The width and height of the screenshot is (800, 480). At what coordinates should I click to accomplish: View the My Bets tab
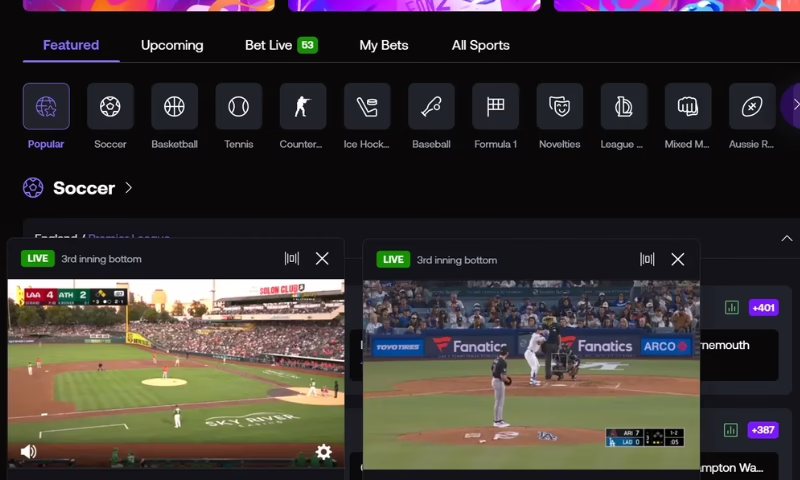point(384,45)
